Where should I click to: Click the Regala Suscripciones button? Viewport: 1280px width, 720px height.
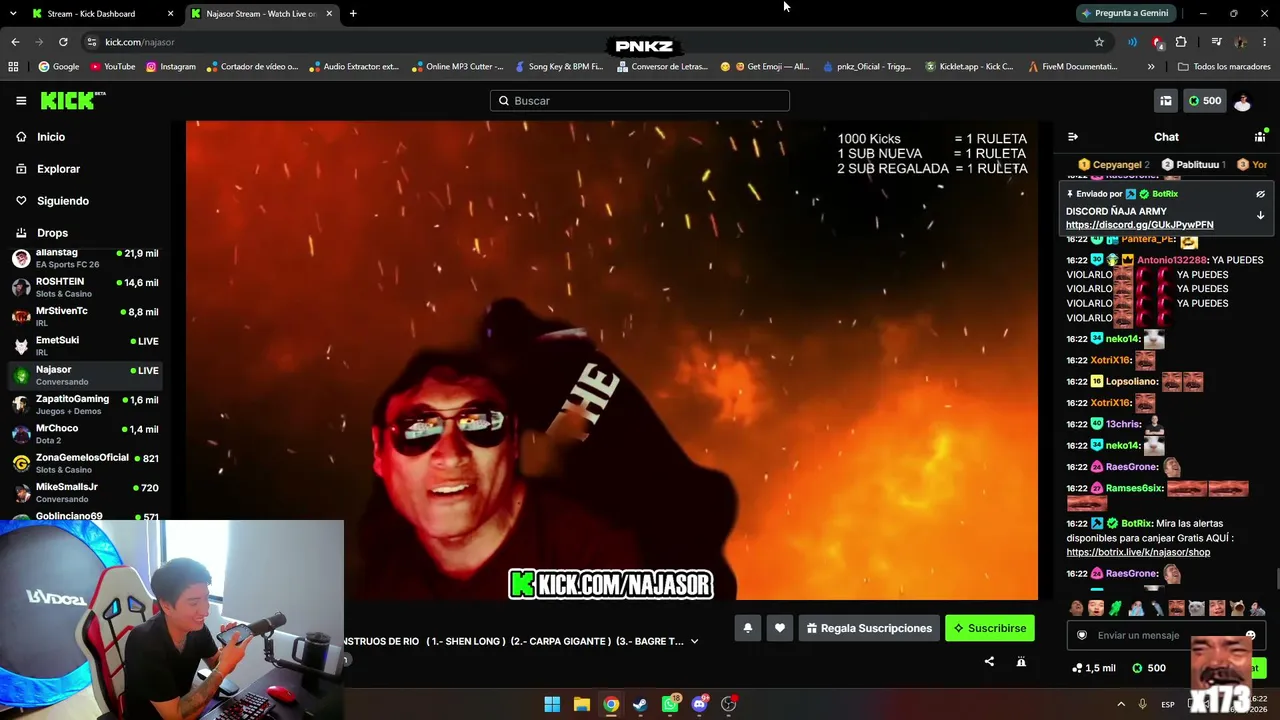[869, 628]
